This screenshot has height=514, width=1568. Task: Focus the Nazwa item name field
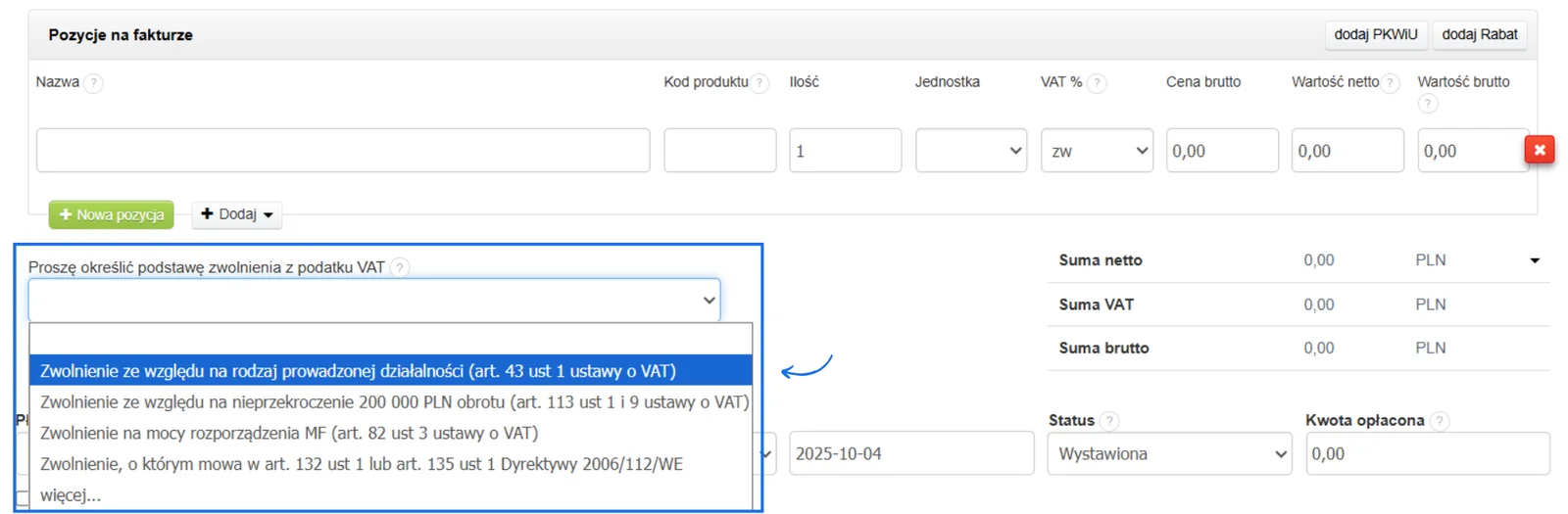[343, 151]
